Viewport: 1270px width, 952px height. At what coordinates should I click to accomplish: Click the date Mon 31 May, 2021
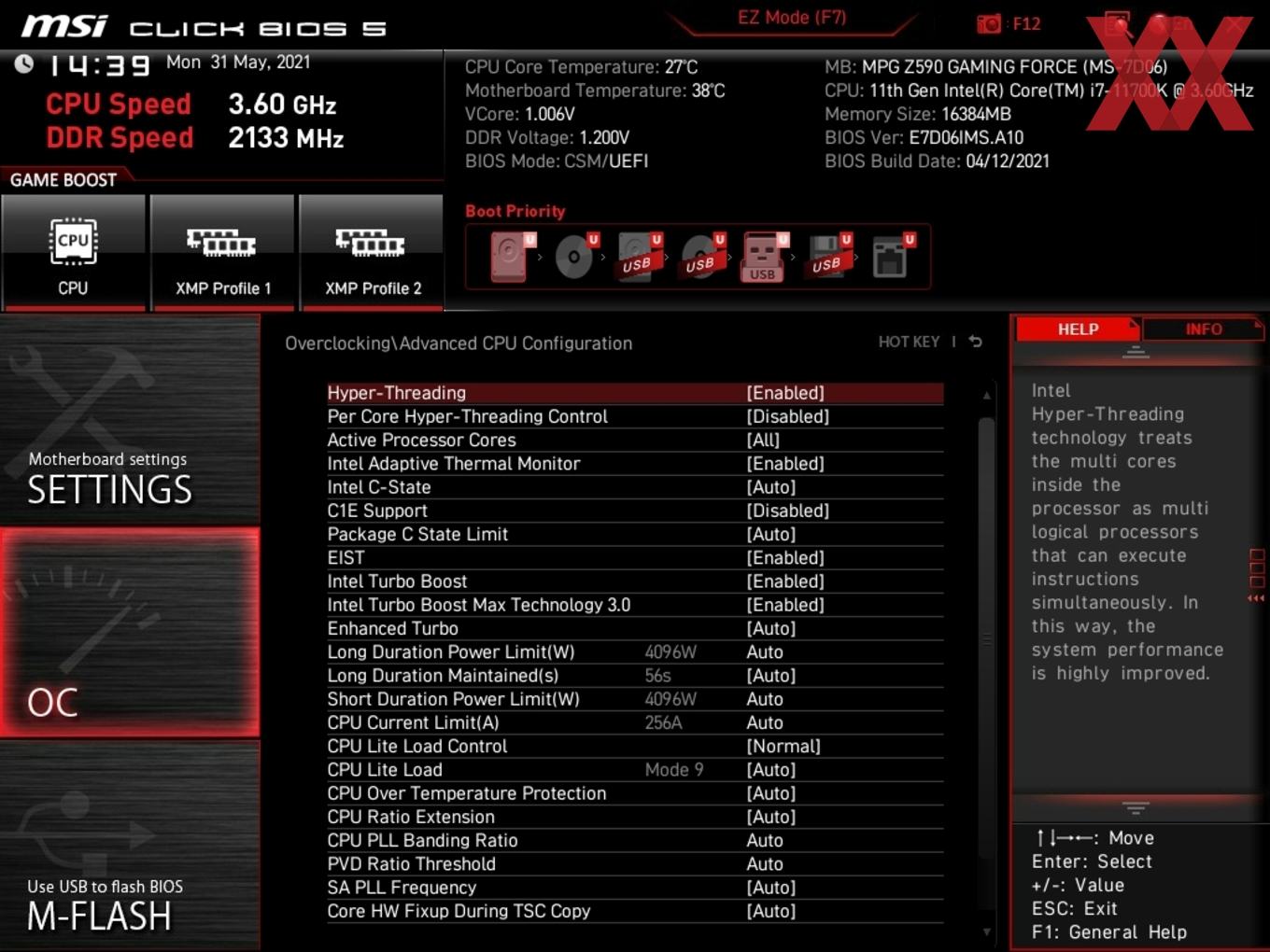[238, 63]
